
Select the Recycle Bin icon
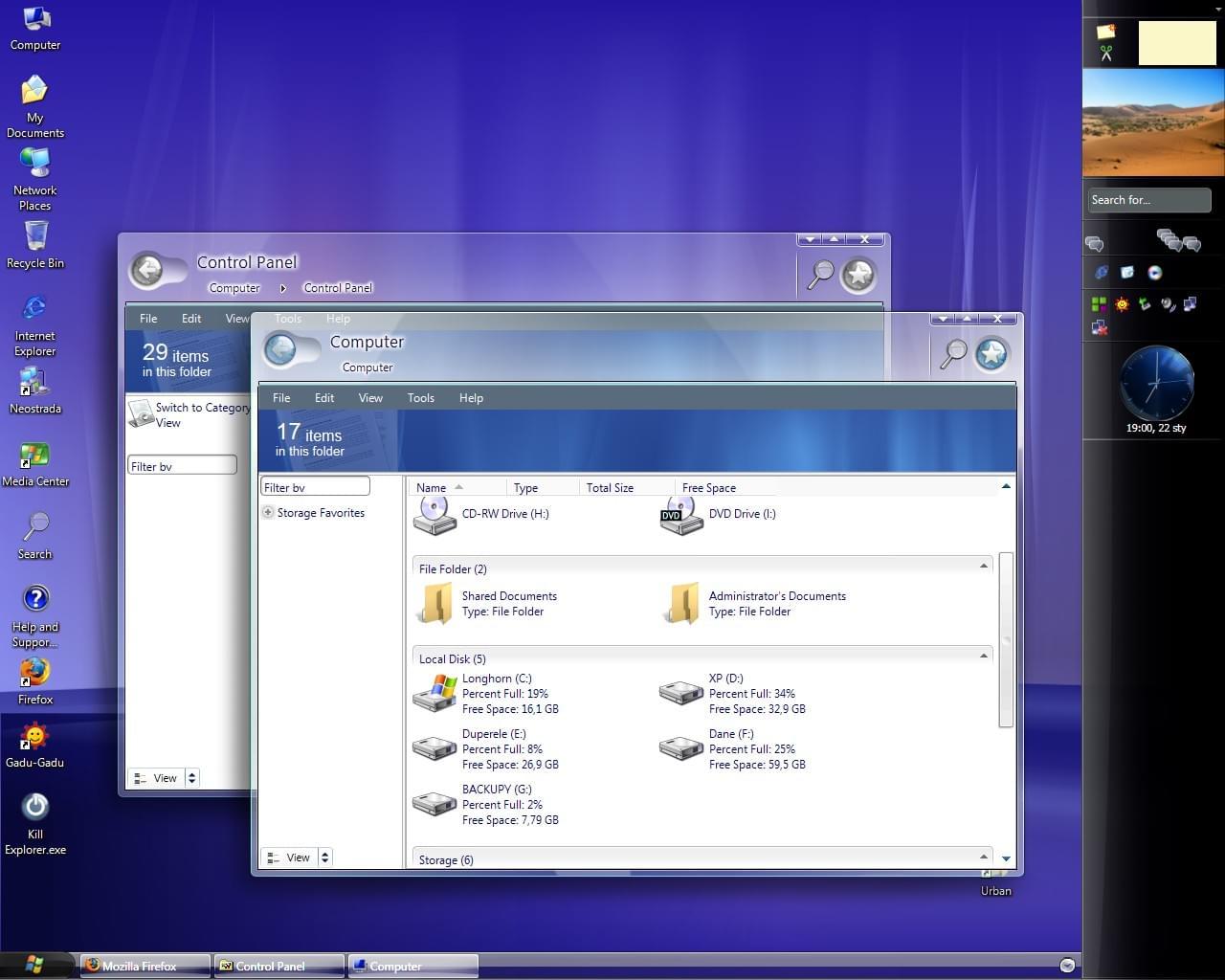coord(35,245)
